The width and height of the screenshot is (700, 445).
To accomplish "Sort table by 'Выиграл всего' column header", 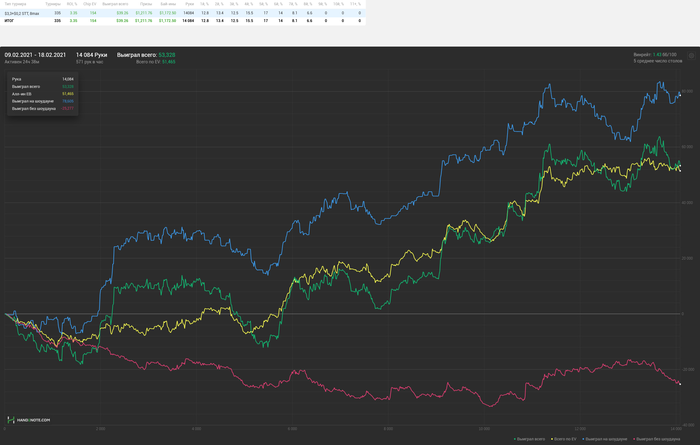I will pos(115,4).
